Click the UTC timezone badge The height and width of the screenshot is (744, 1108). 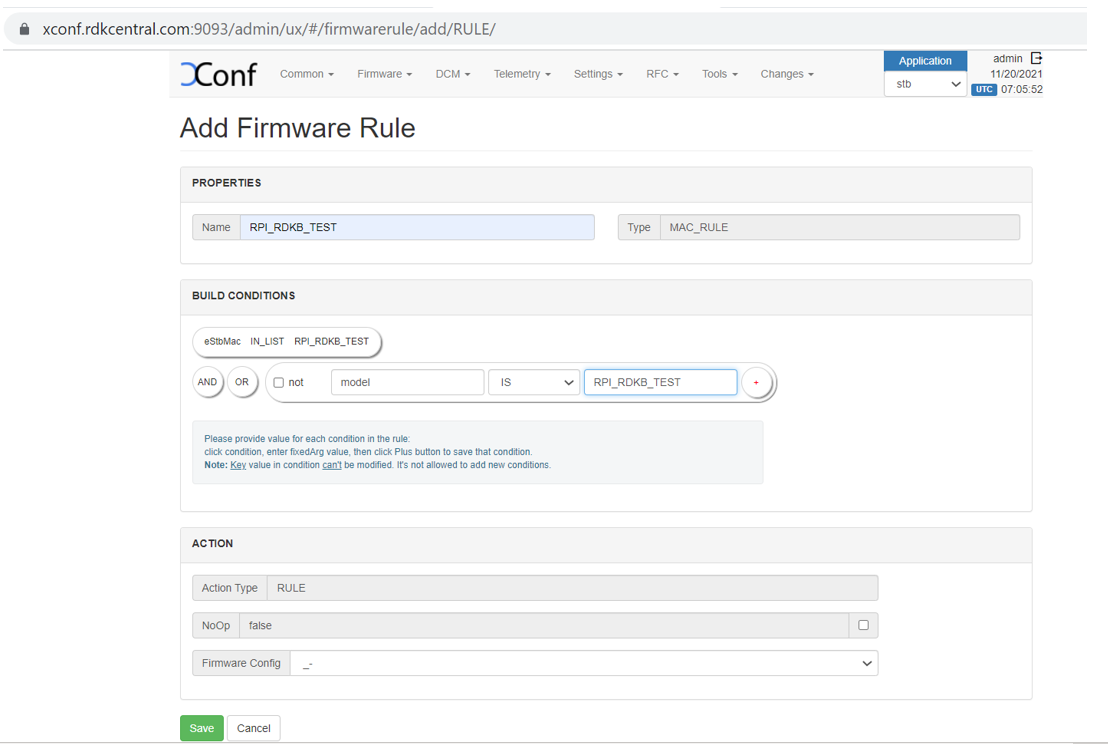983,89
